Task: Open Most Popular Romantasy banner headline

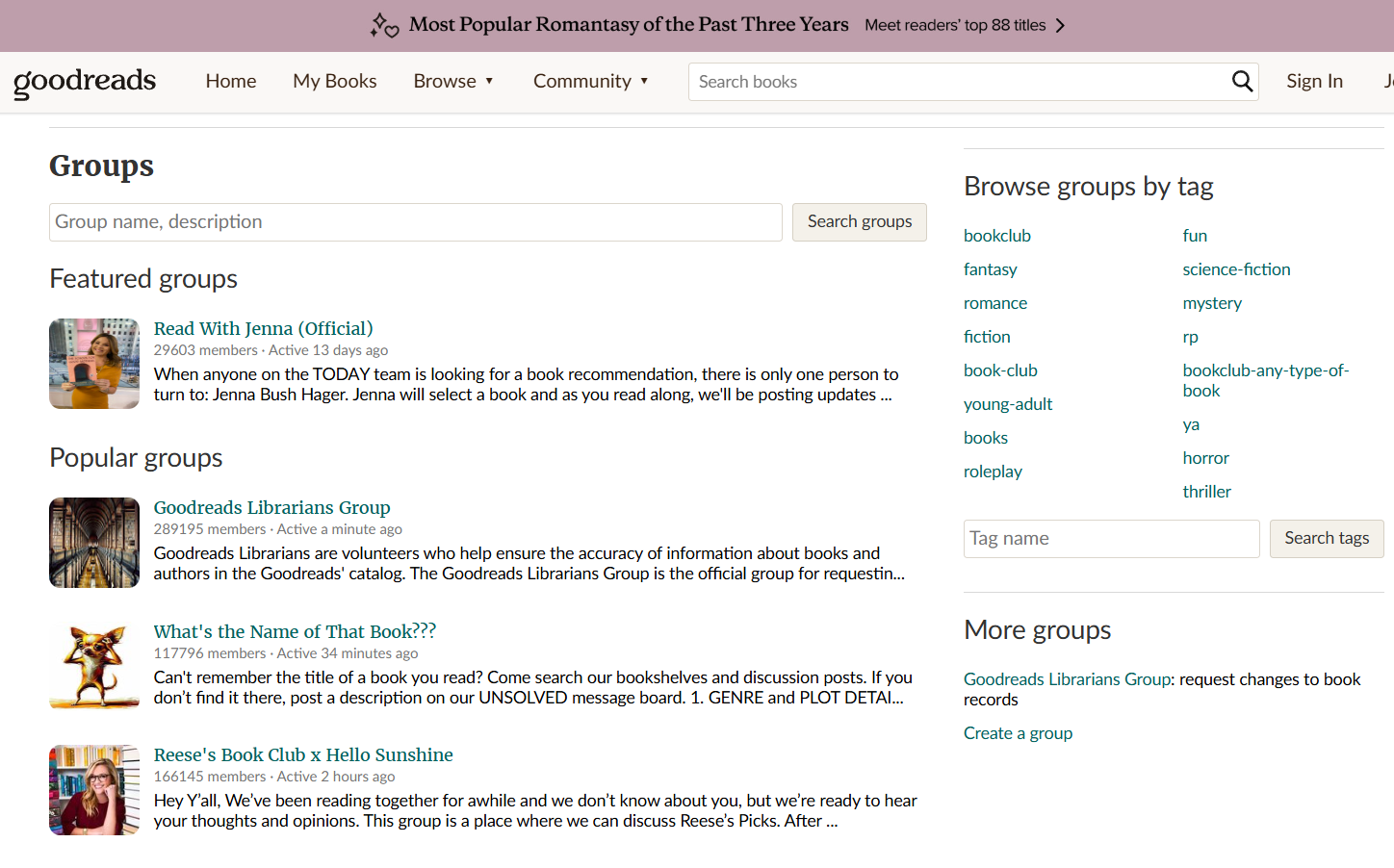Action: [629, 25]
